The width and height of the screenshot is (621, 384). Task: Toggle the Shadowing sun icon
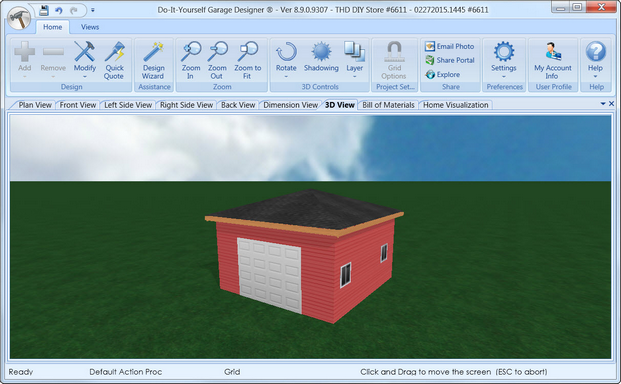tap(321, 57)
